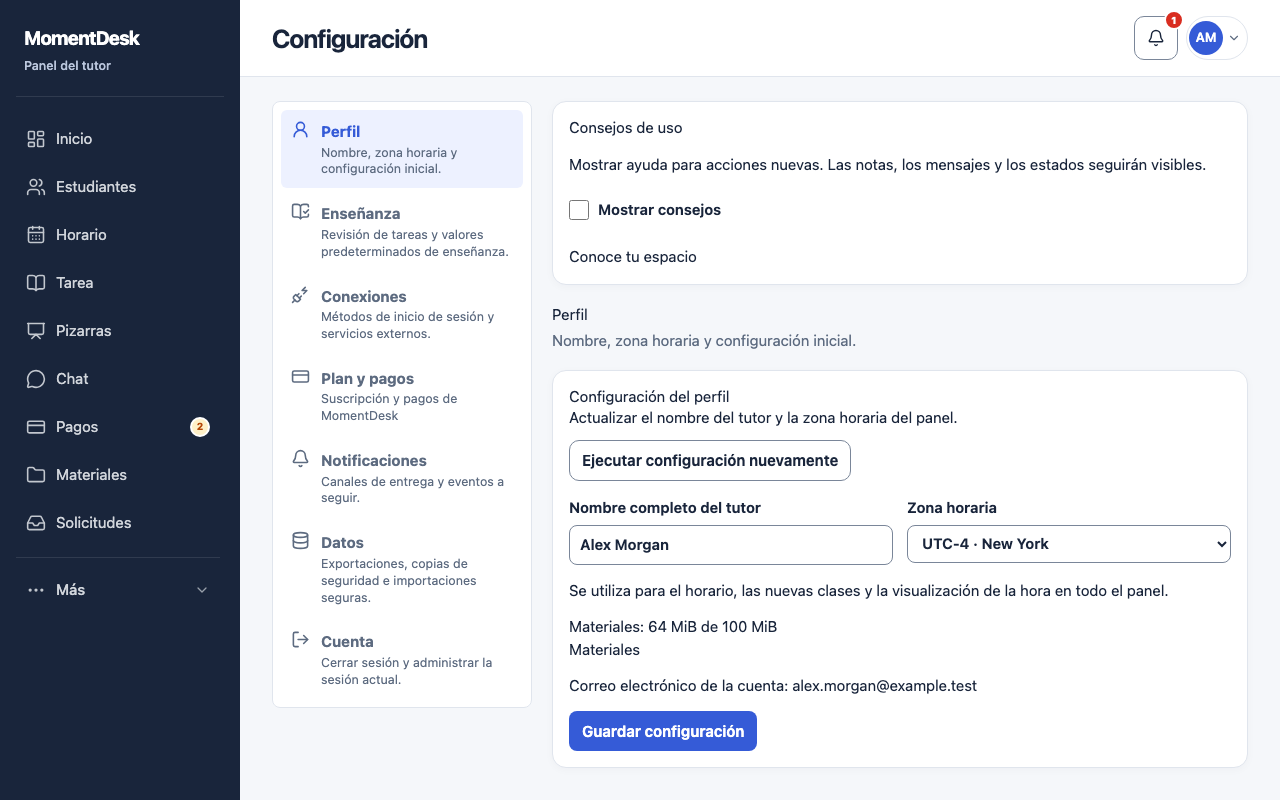Open the Zona horaria dropdown

click(1069, 544)
